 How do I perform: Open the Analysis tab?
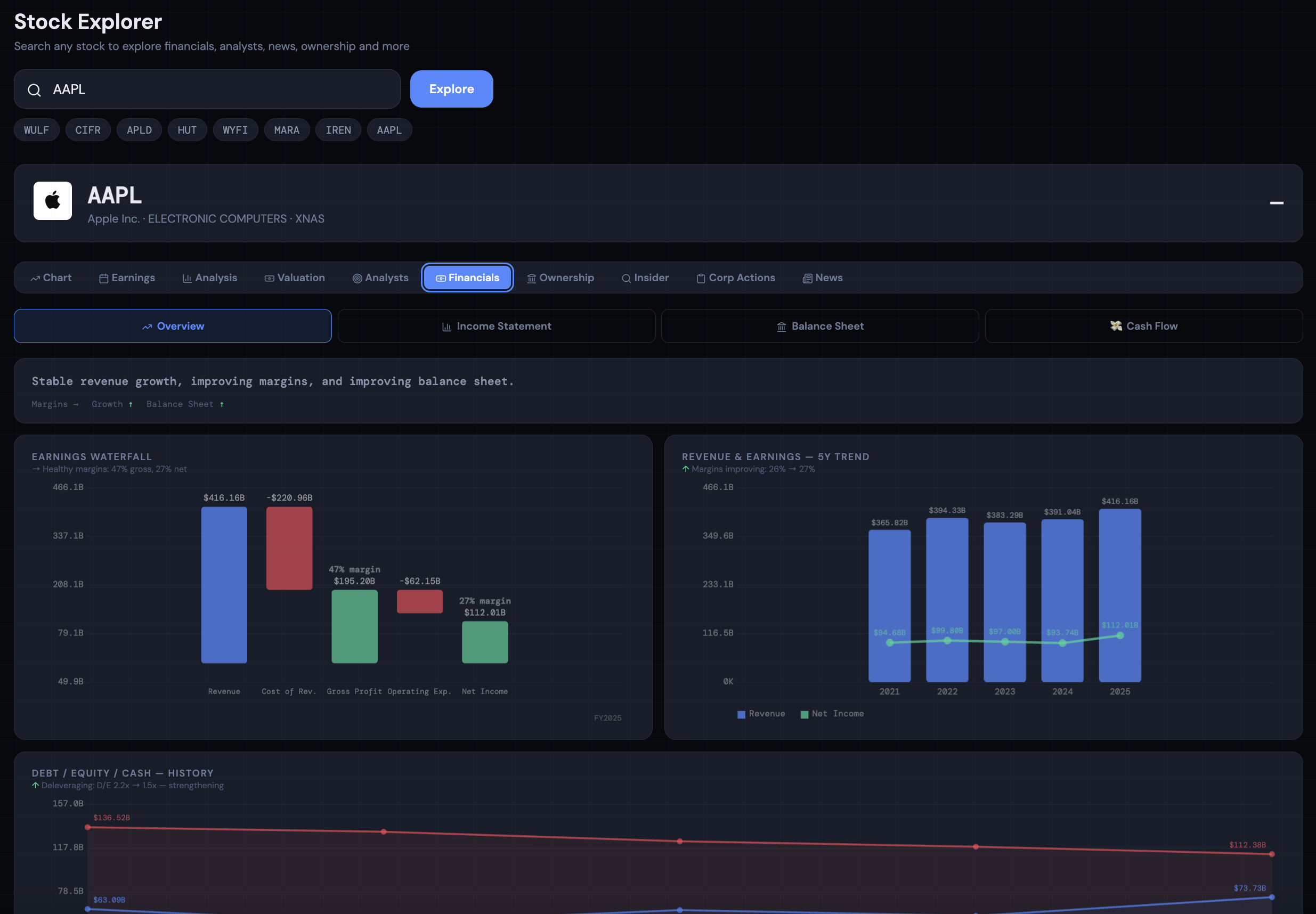click(x=210, y=278)
